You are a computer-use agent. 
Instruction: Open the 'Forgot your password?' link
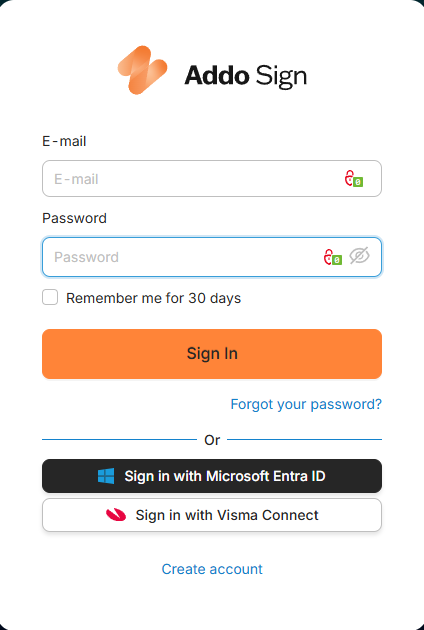point(306,404)
